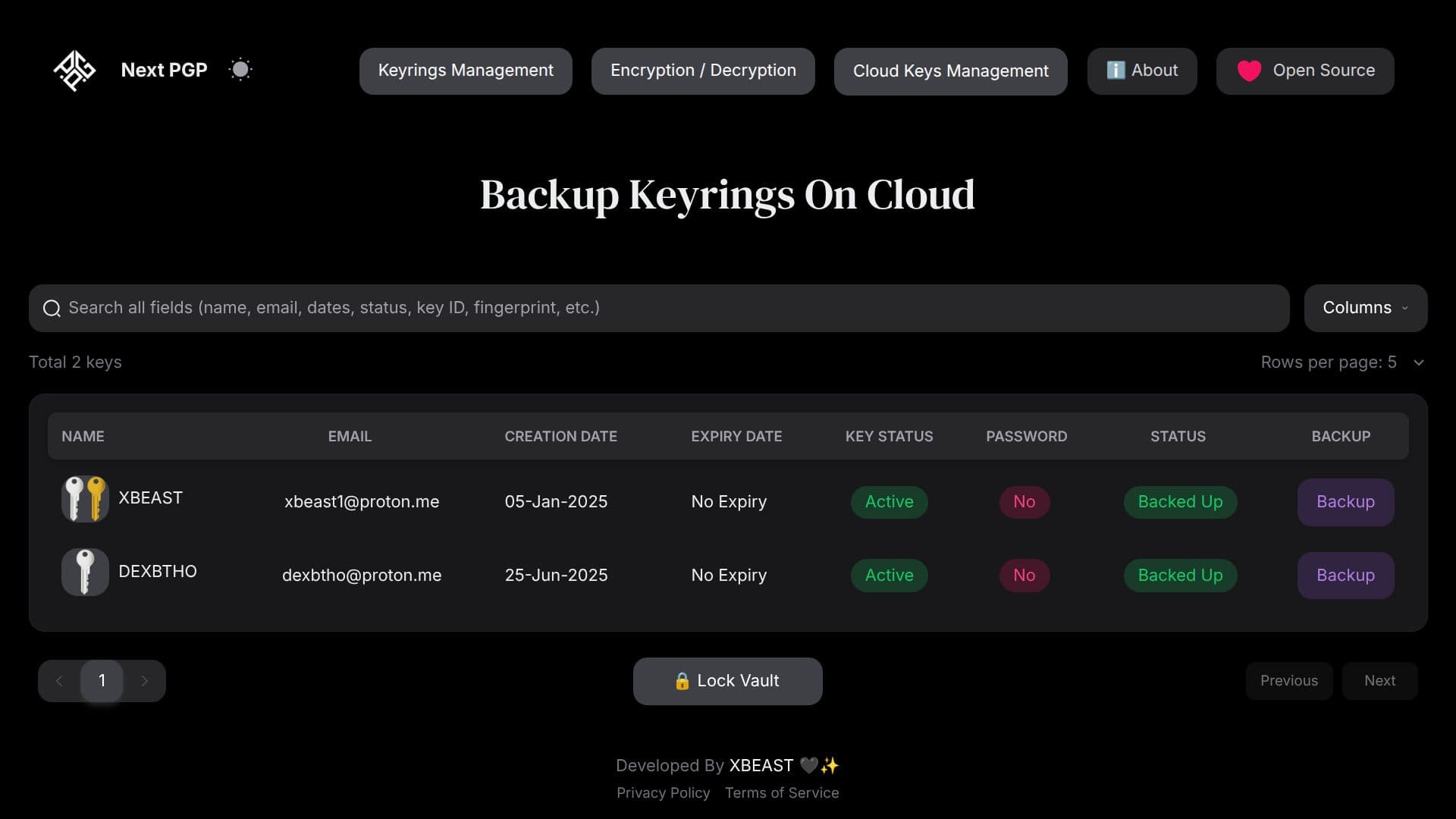Click the BACKUP column header

(1341, 436)
